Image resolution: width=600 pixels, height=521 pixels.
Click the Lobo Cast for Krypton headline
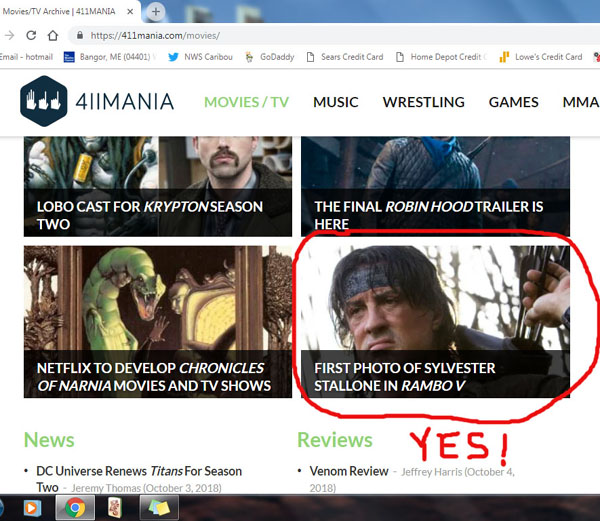pyautogui.click(x=150, y=215)
